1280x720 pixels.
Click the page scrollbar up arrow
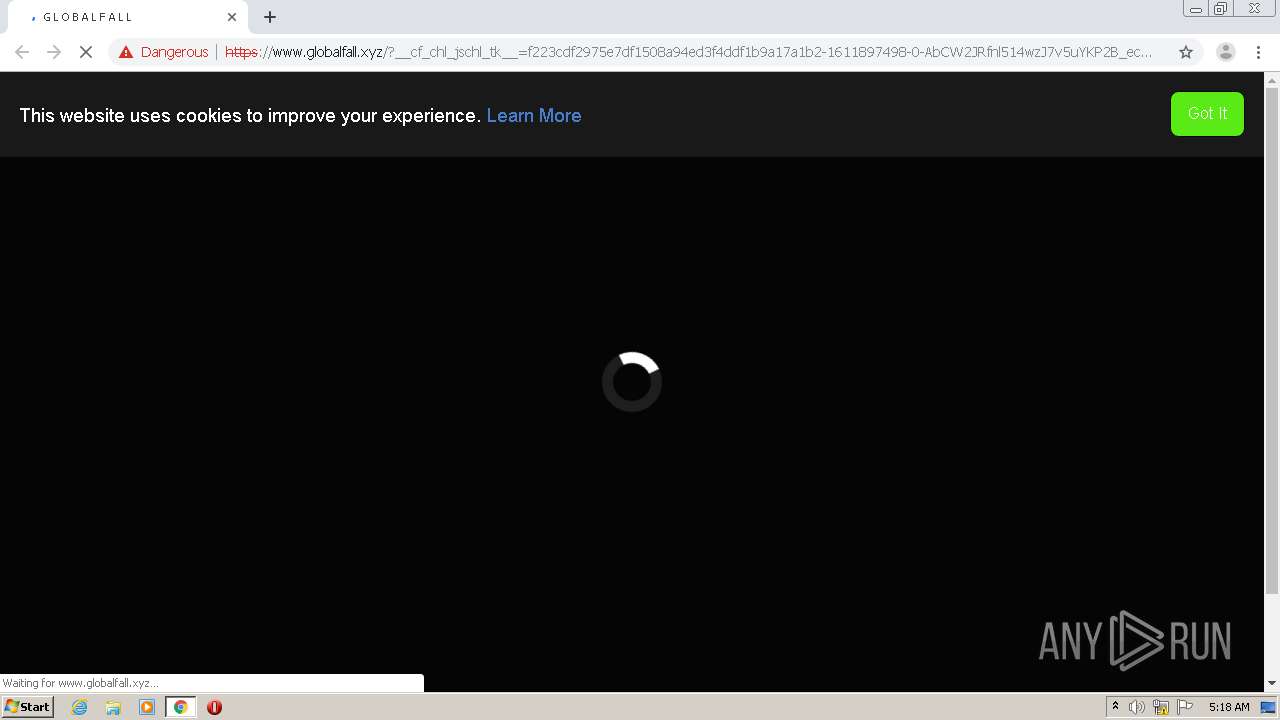point(1272,79)
